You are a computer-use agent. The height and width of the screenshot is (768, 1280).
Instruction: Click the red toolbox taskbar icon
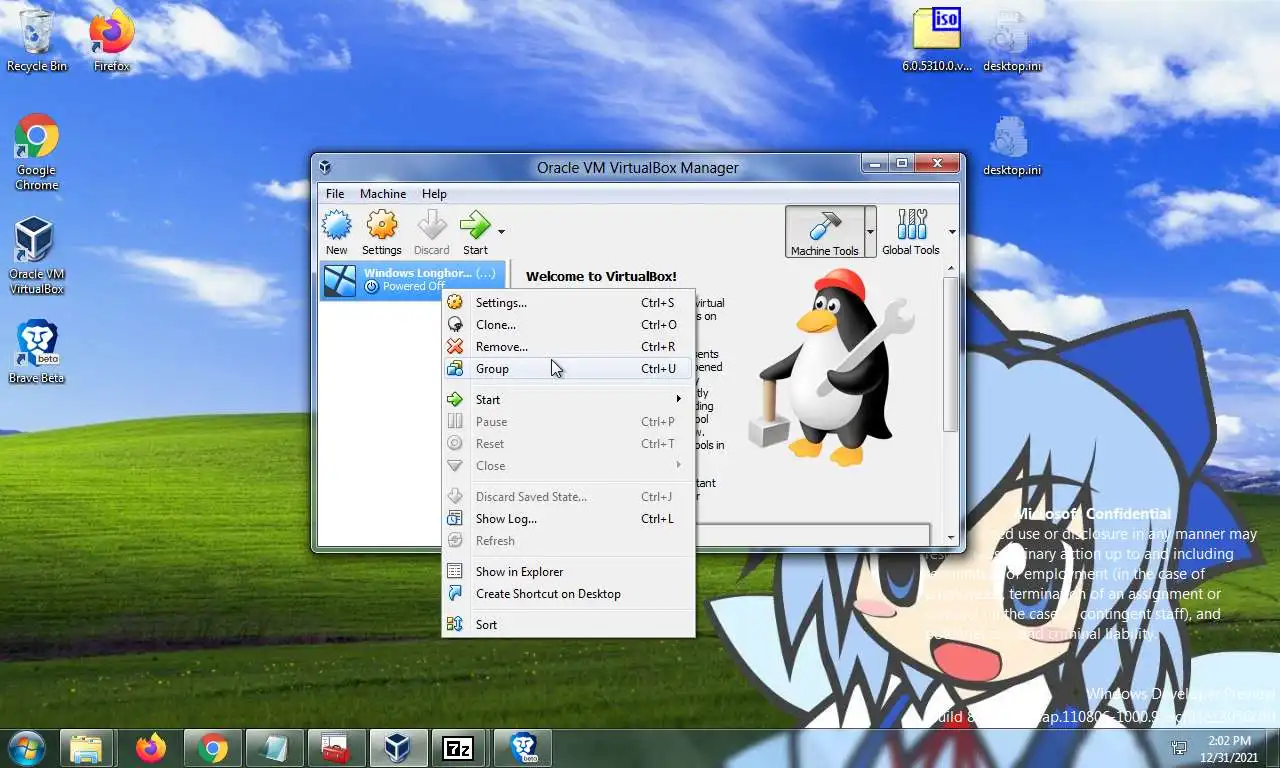335,748
